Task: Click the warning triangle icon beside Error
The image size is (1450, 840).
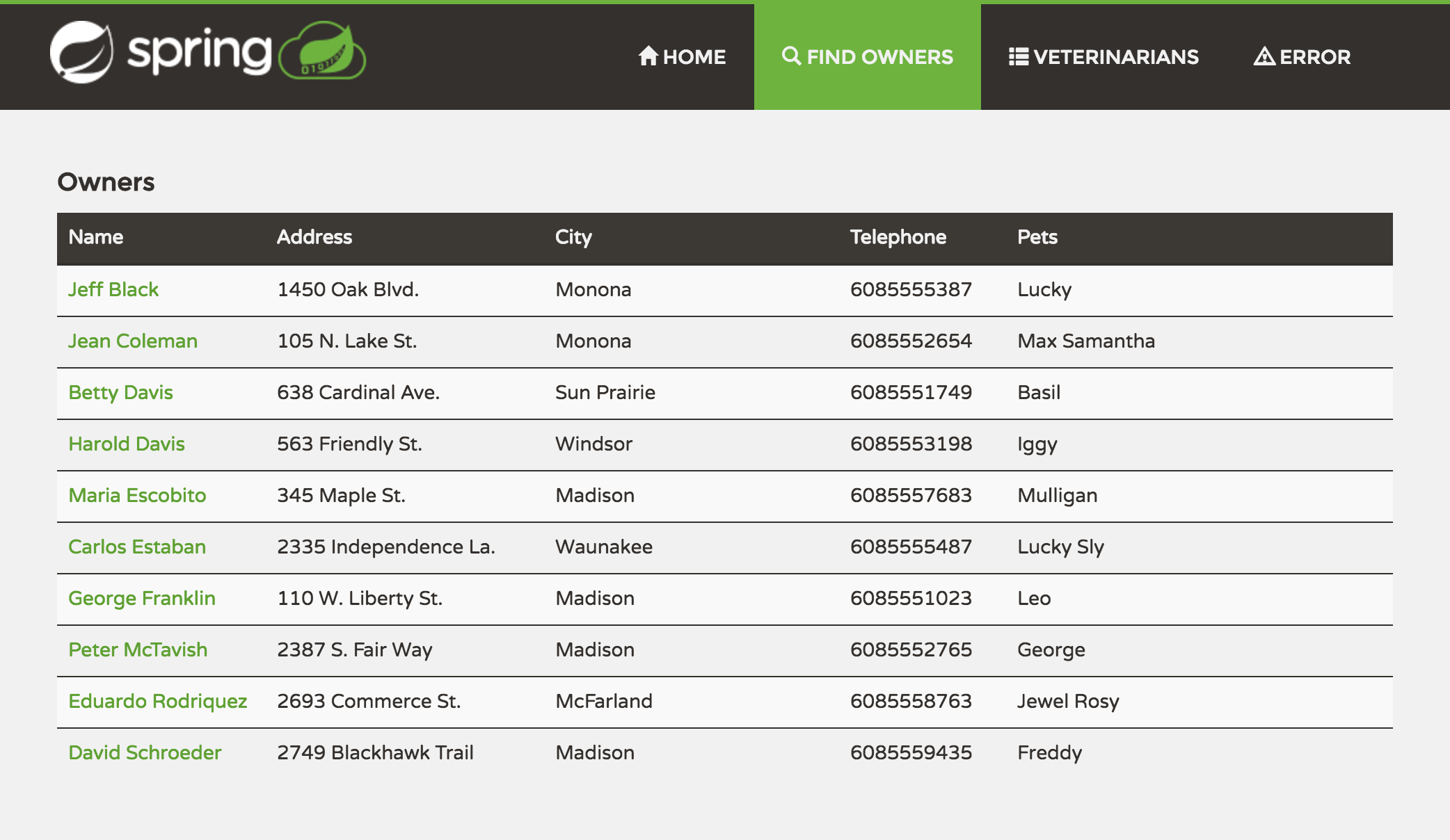Action: [1264, 56]
